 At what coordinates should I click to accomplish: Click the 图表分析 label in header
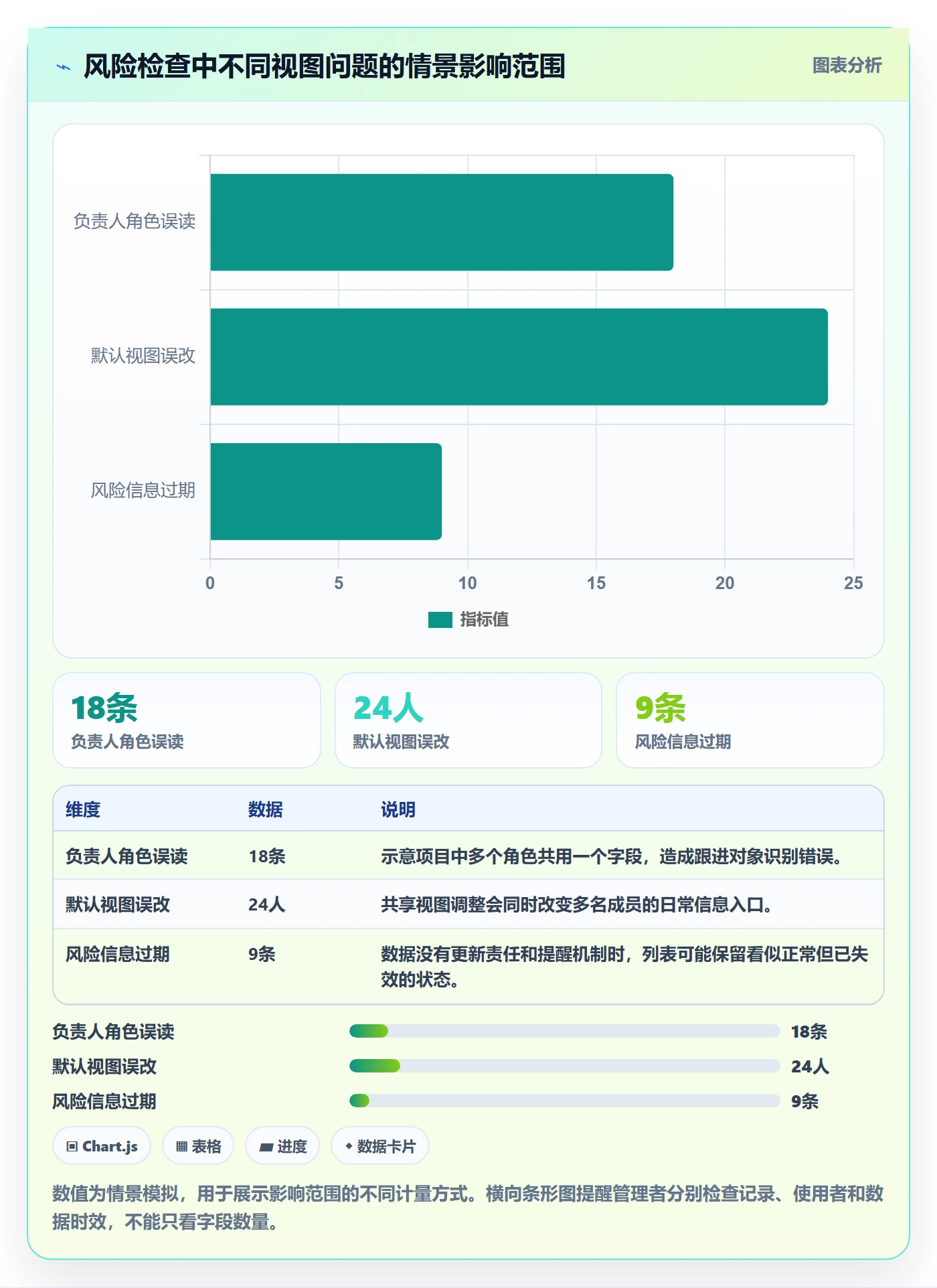point(847,66)
